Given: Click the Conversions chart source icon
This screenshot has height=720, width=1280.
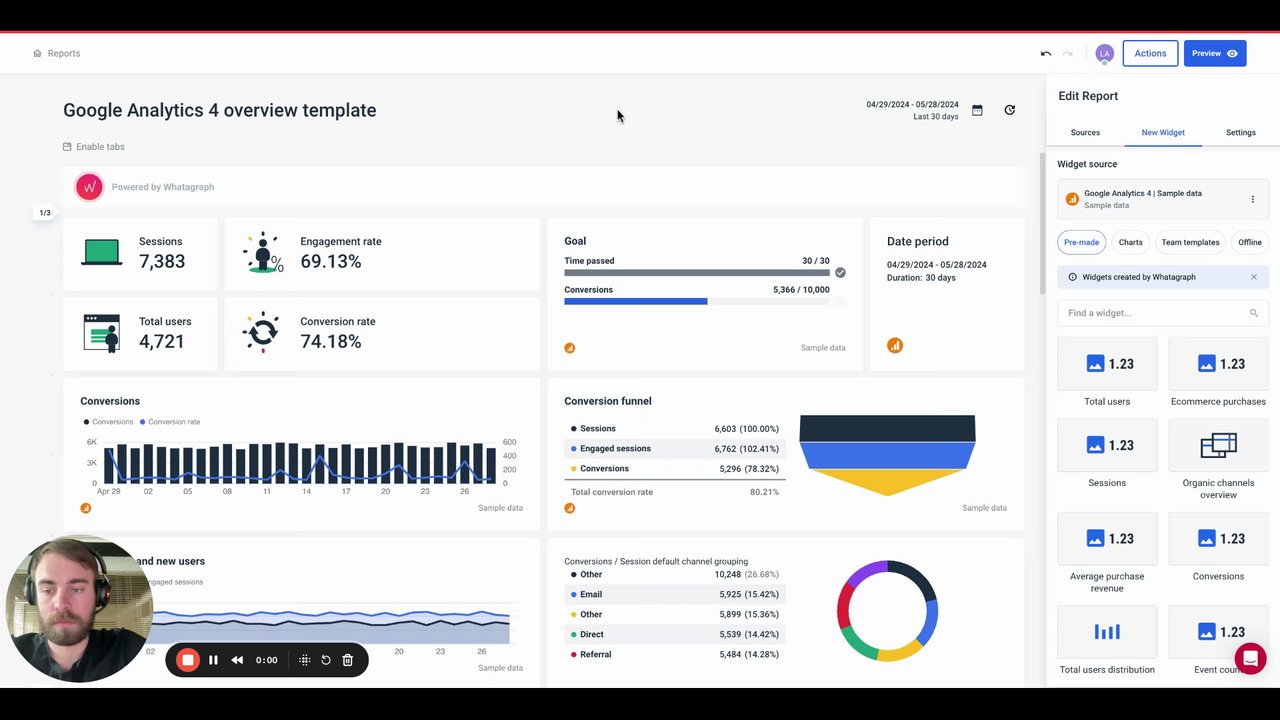Looking at the screenshot, I should click(x=86, y=508).
